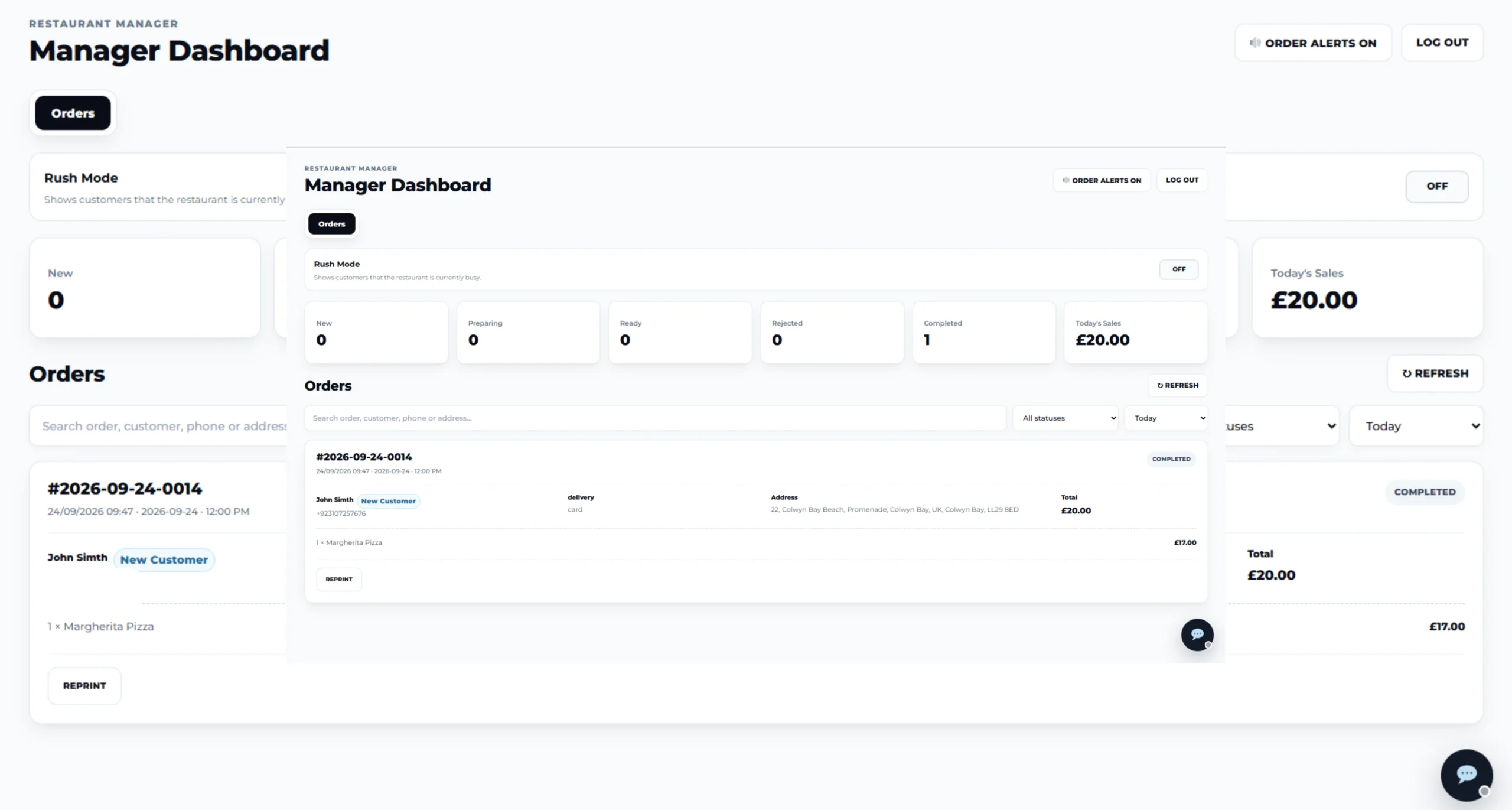This screenshot has width=1512, height=810.
Task: Open the Today date dropdown in the inset dashboard
Action: coord(1166,418)
